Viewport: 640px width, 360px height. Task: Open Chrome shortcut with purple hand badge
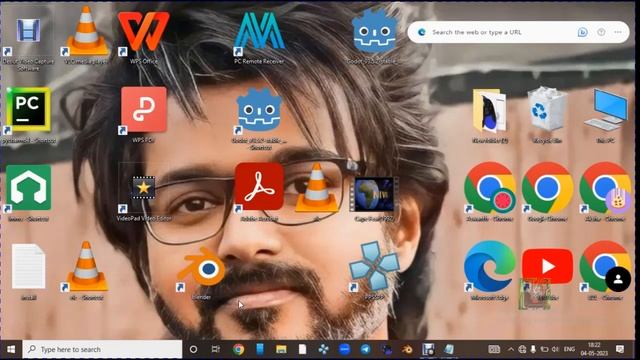click(x=605, y=192)
